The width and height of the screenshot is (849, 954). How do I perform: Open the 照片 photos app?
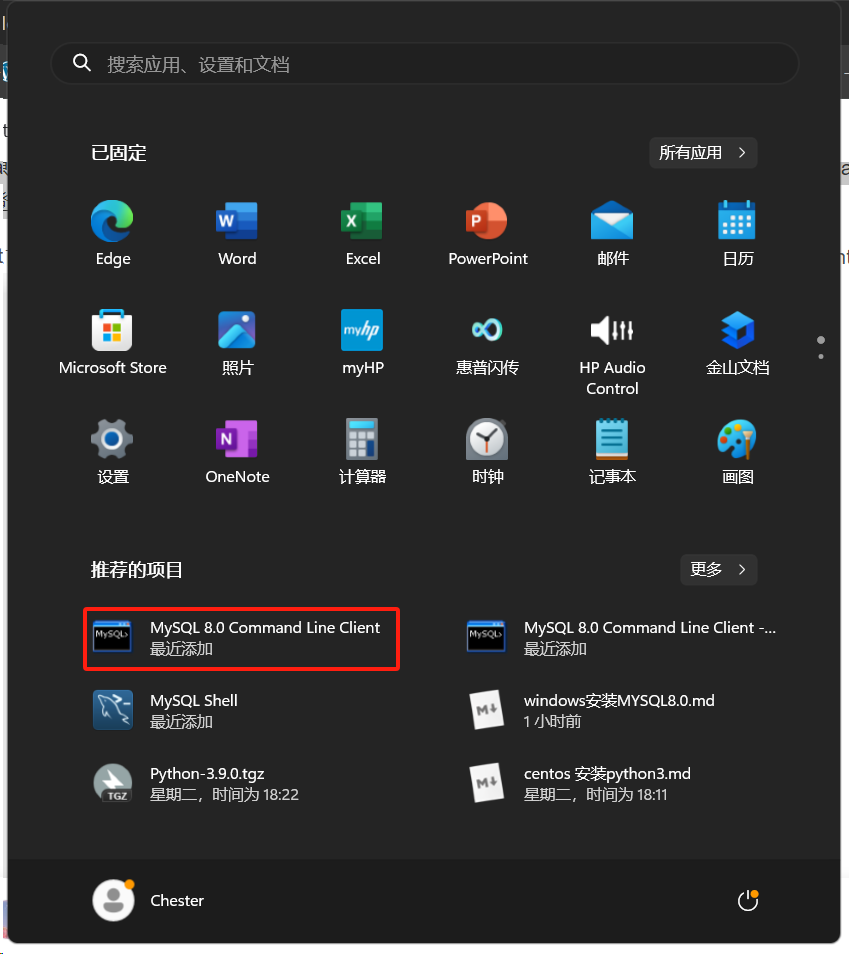237,343
